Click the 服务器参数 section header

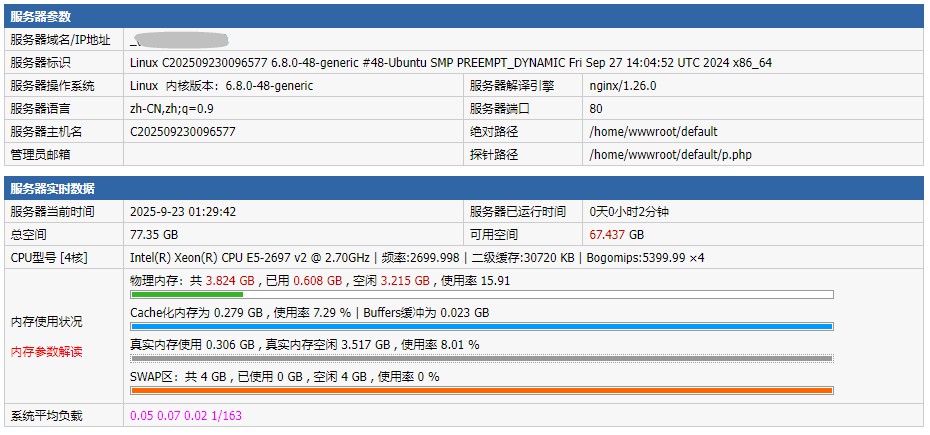pyautogui.click(x=40, y=17)
